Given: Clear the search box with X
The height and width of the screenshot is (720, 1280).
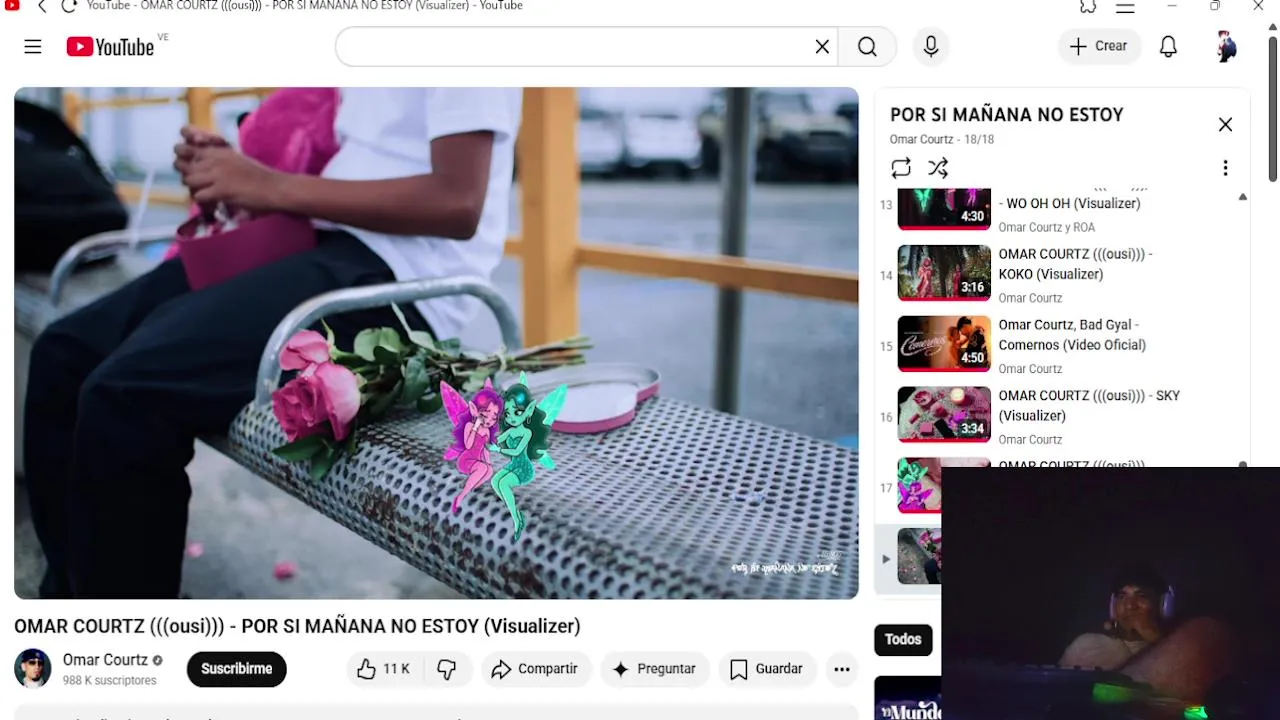Looking at the screenshot, I should pyautogui.click(x=822, y=47).
